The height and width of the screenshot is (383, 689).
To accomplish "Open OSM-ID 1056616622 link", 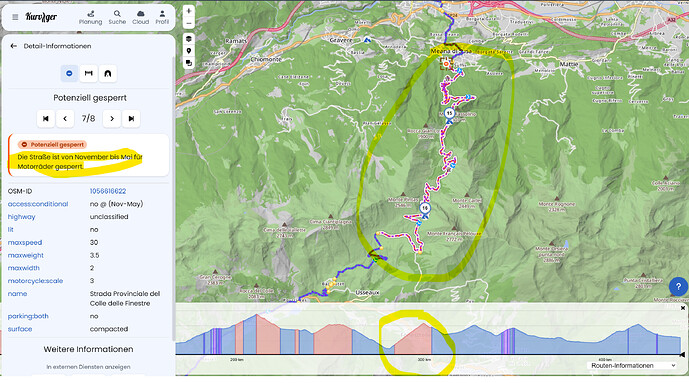I will click(x=108, y=191).
